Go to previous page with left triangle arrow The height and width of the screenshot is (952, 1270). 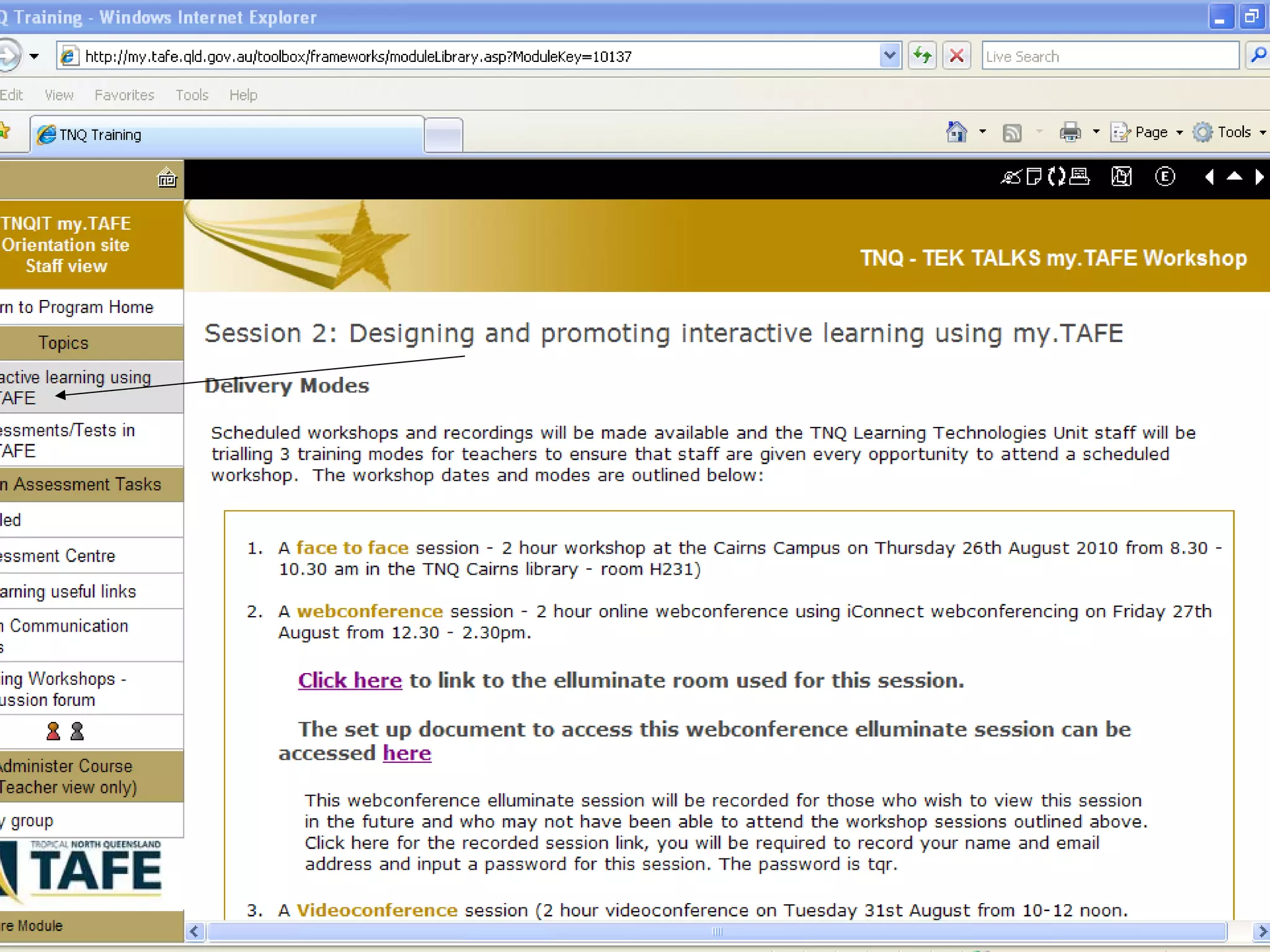(1209, 177)
